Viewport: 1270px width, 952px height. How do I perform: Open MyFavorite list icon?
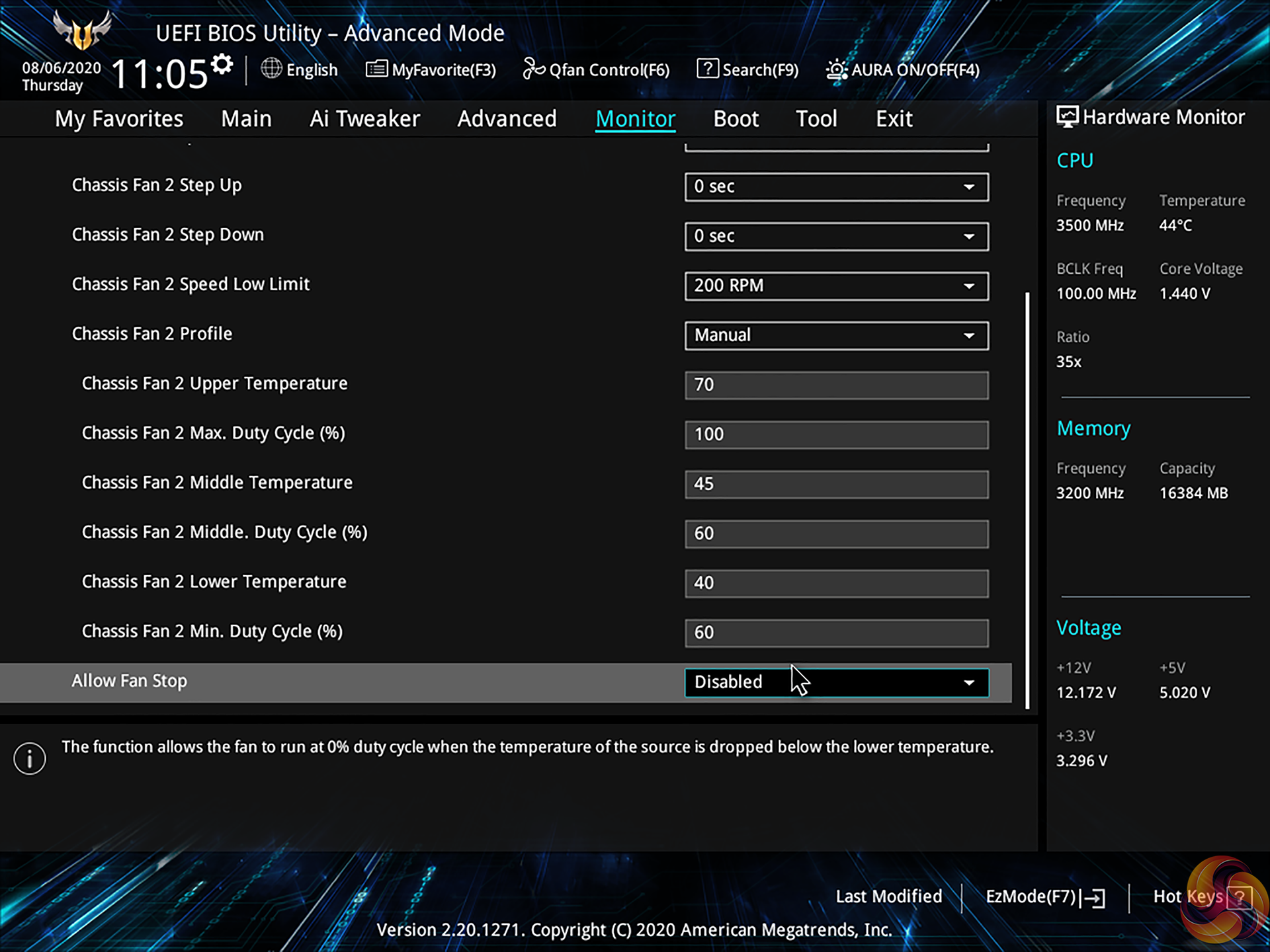tap(376, 69)
